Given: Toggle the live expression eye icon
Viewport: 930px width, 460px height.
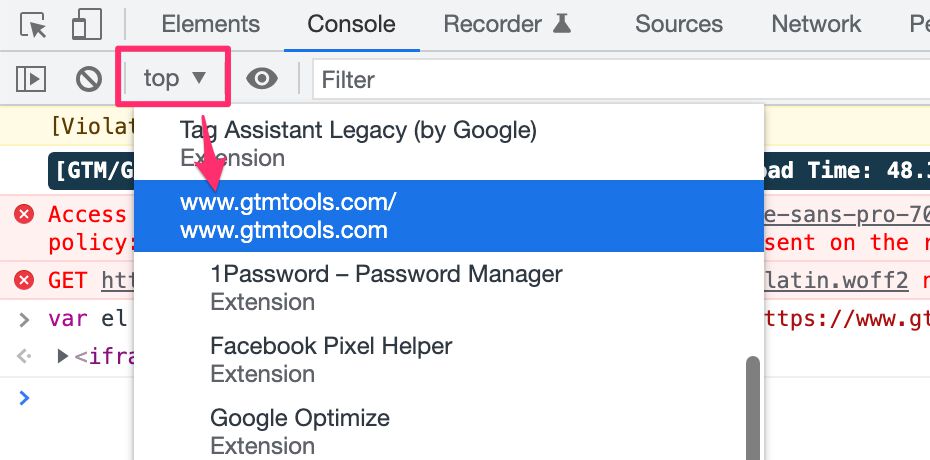Looking at the screenshot, I should point(262,78).
